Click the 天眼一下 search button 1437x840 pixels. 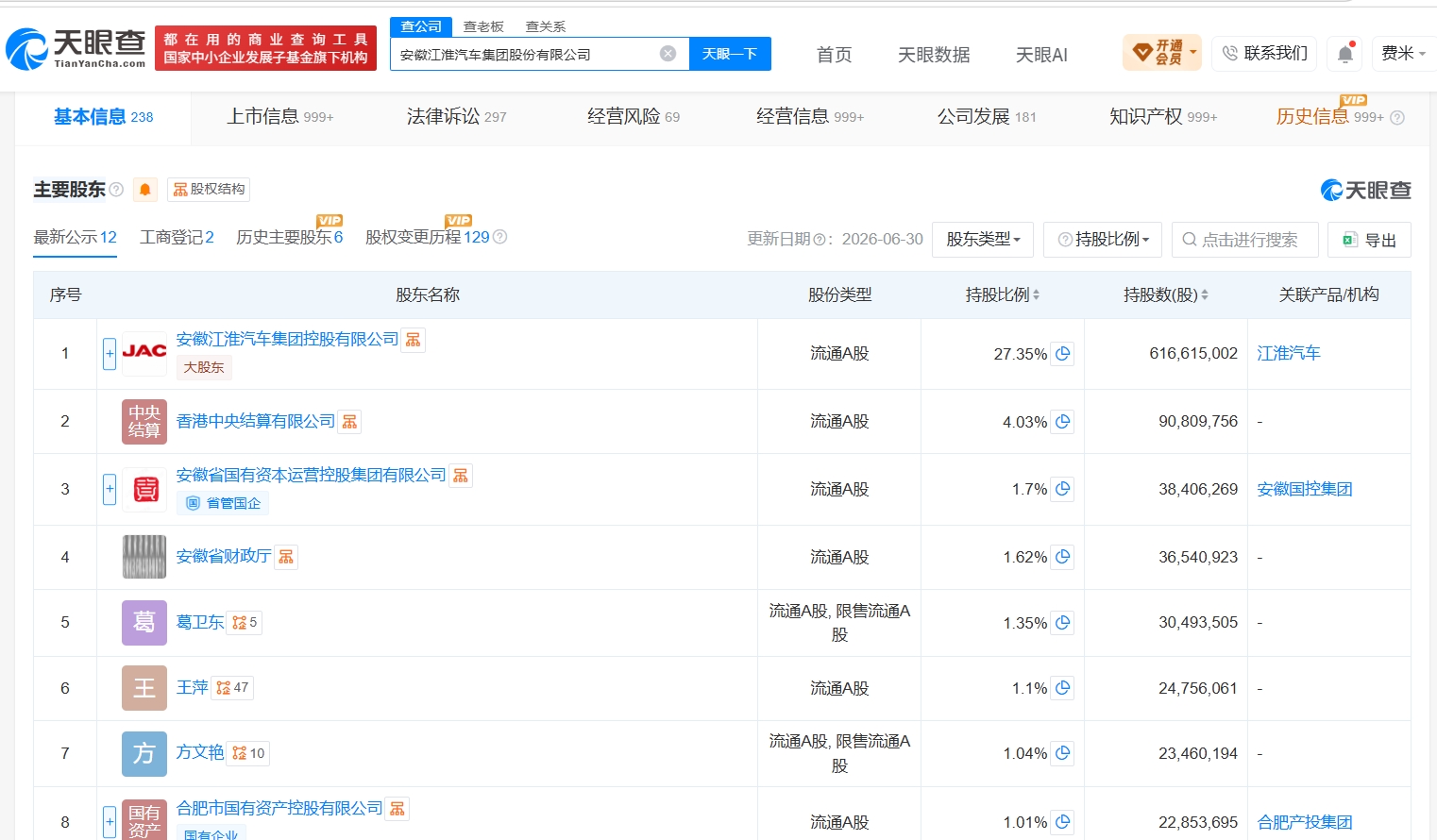(x=730, y=54)
